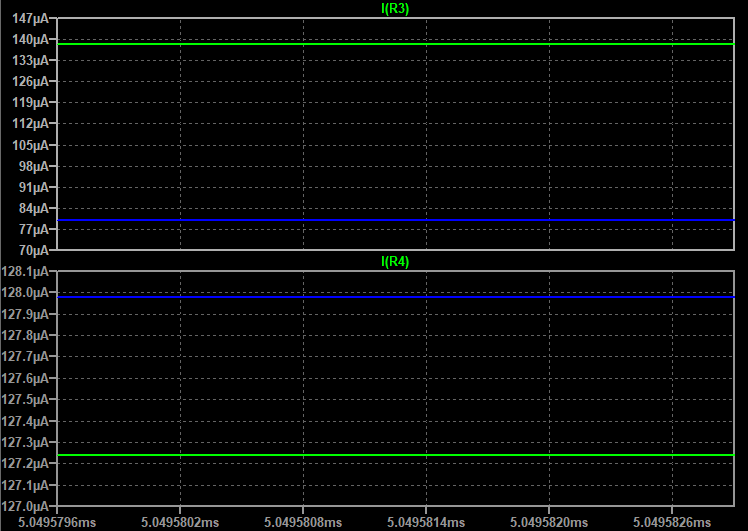Click the 105µA axis label
748x531 pixels.
pyautogui.click(x=31, y=145)
